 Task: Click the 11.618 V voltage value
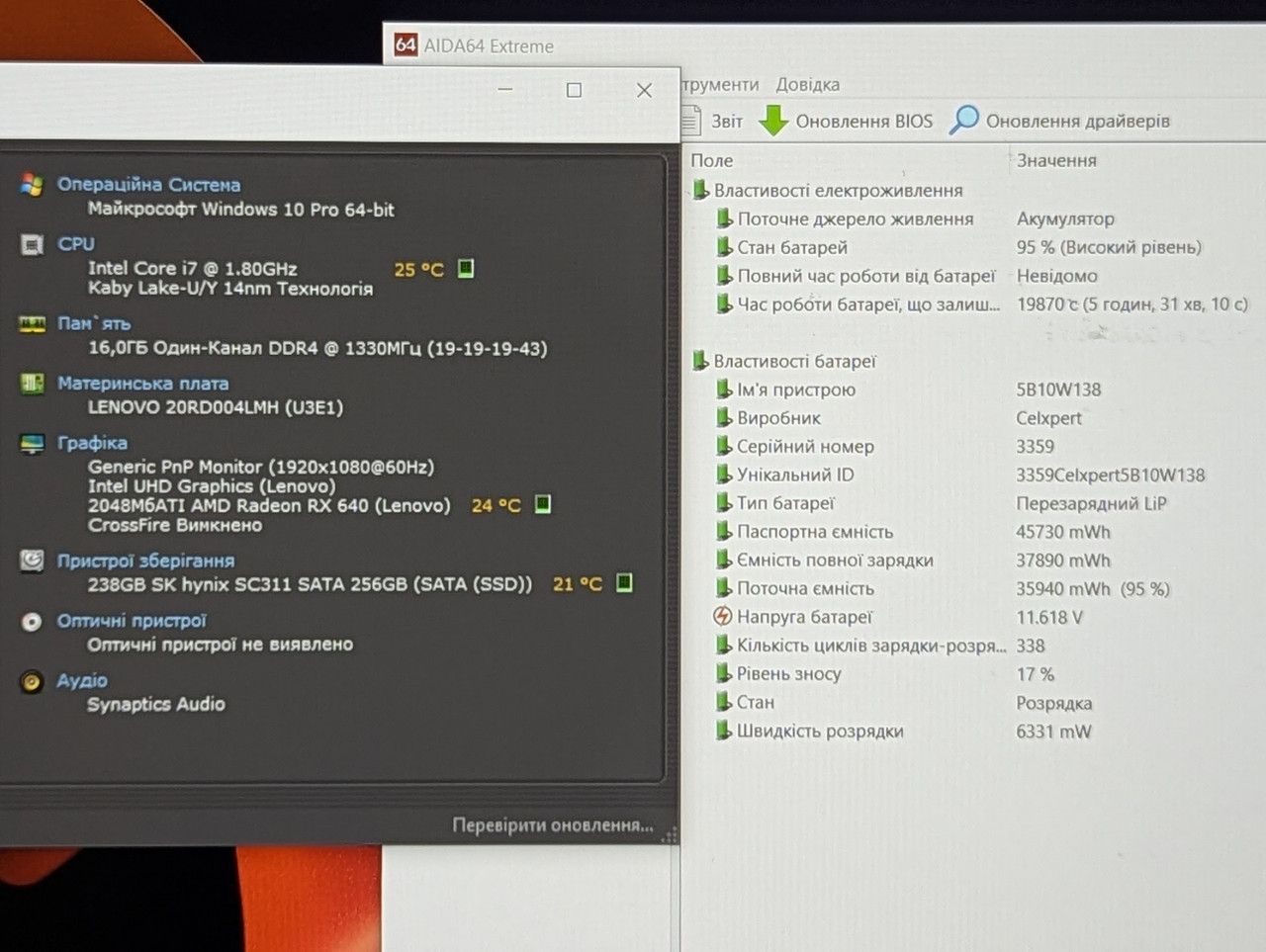pos(1049,618)
